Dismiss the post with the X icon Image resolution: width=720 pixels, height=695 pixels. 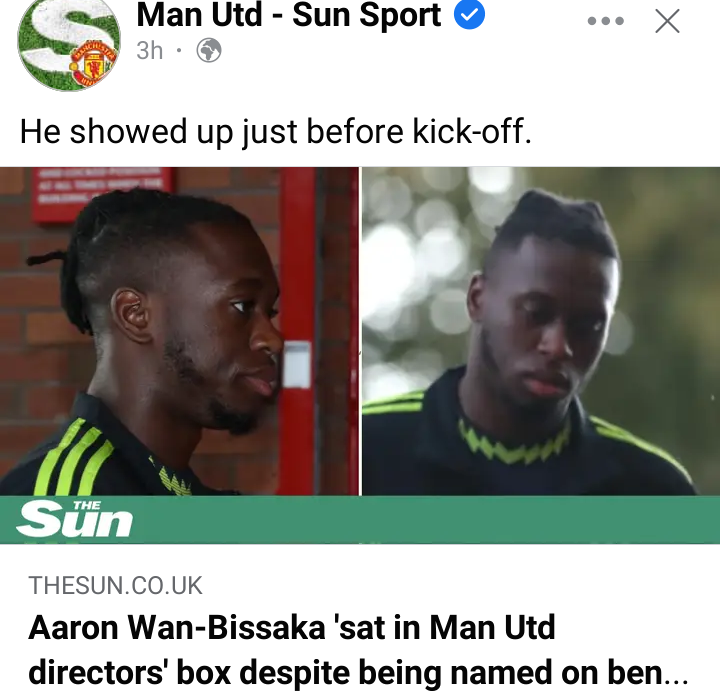667,21
